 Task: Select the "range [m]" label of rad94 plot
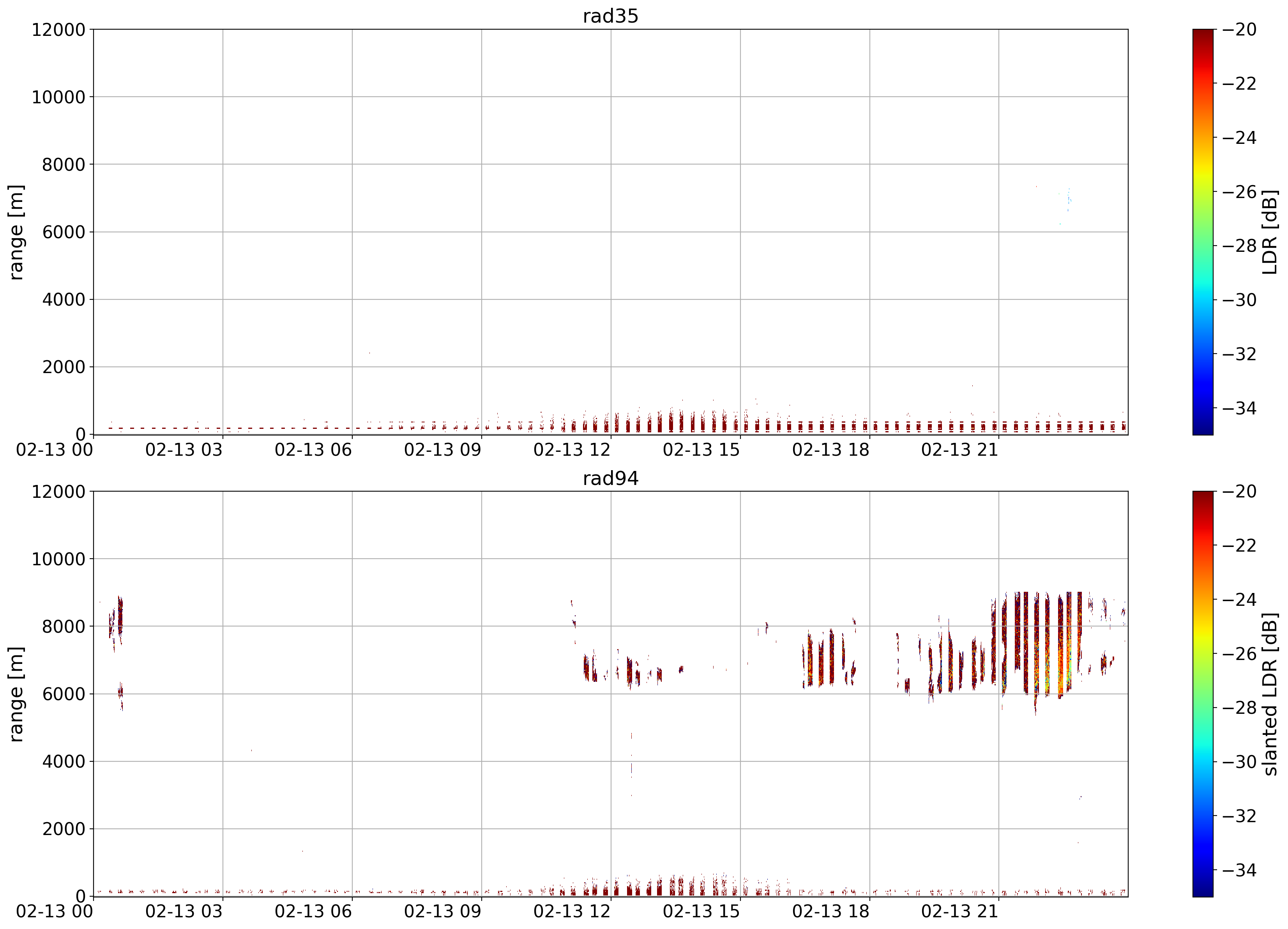(16, 694)
